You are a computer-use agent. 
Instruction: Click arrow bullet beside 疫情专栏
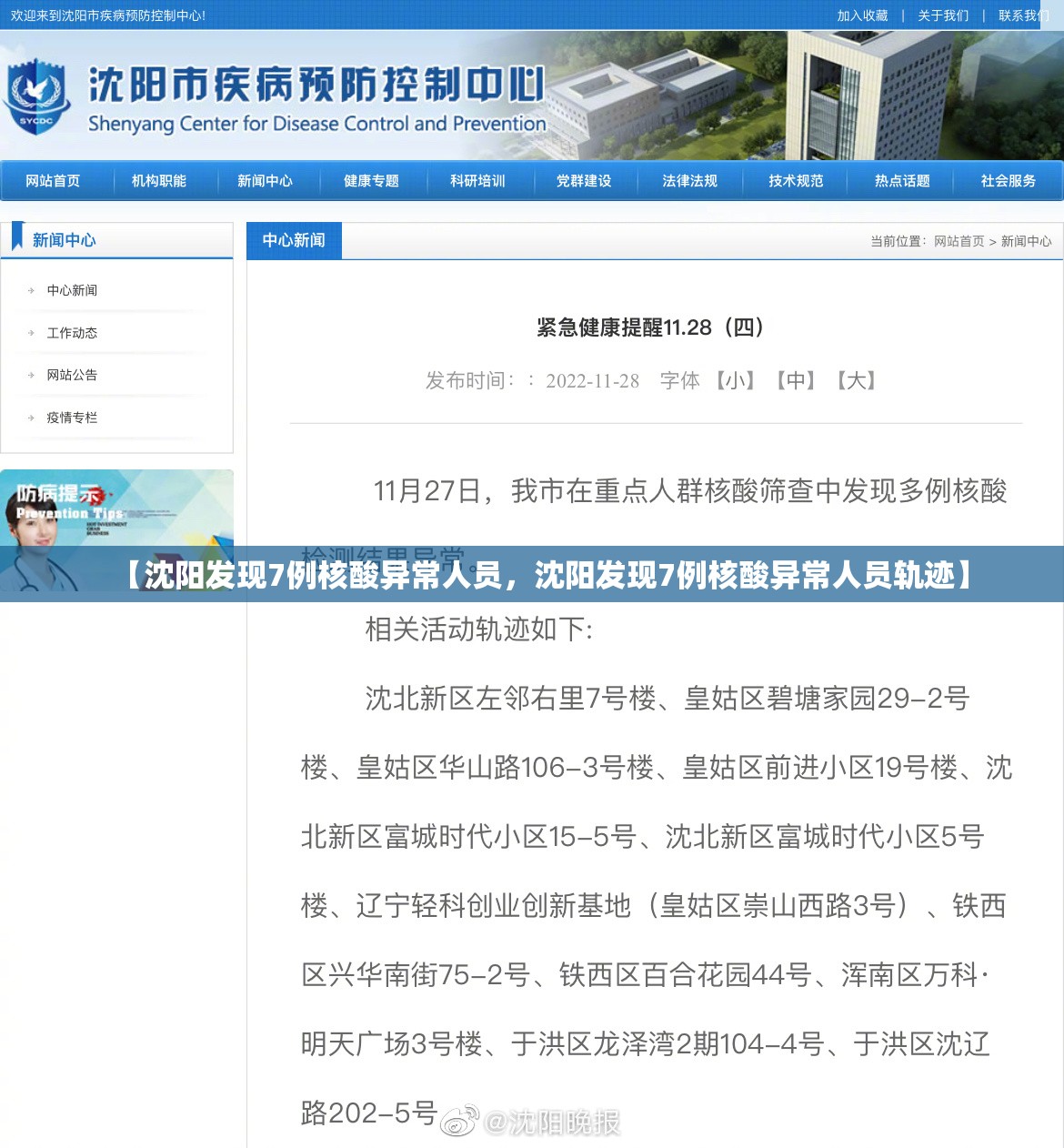click(31, 418)
